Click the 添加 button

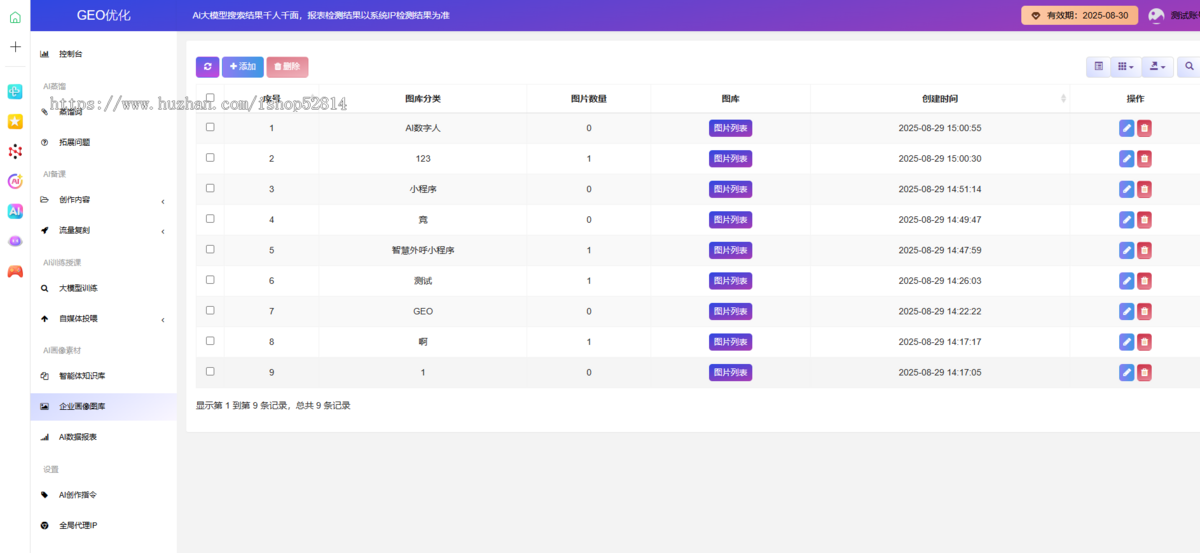point(243,67)
